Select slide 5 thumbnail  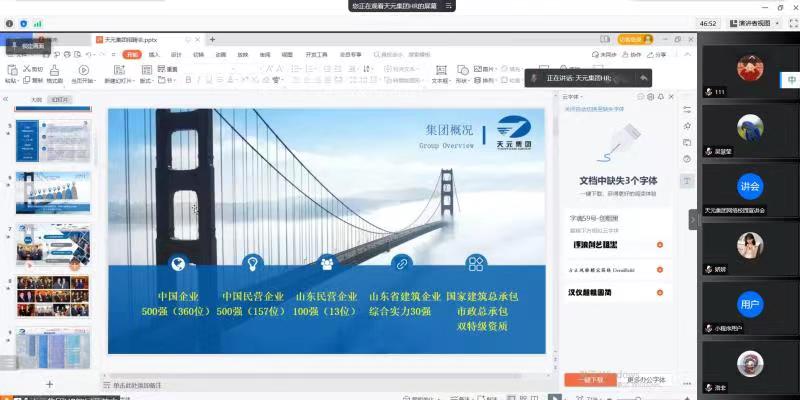[53, 141]
